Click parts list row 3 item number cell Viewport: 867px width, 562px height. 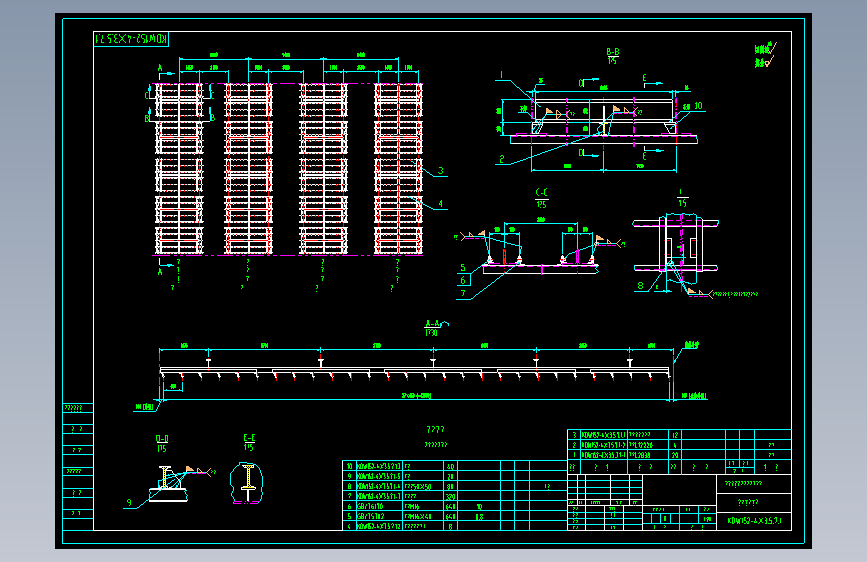point(574,435)
